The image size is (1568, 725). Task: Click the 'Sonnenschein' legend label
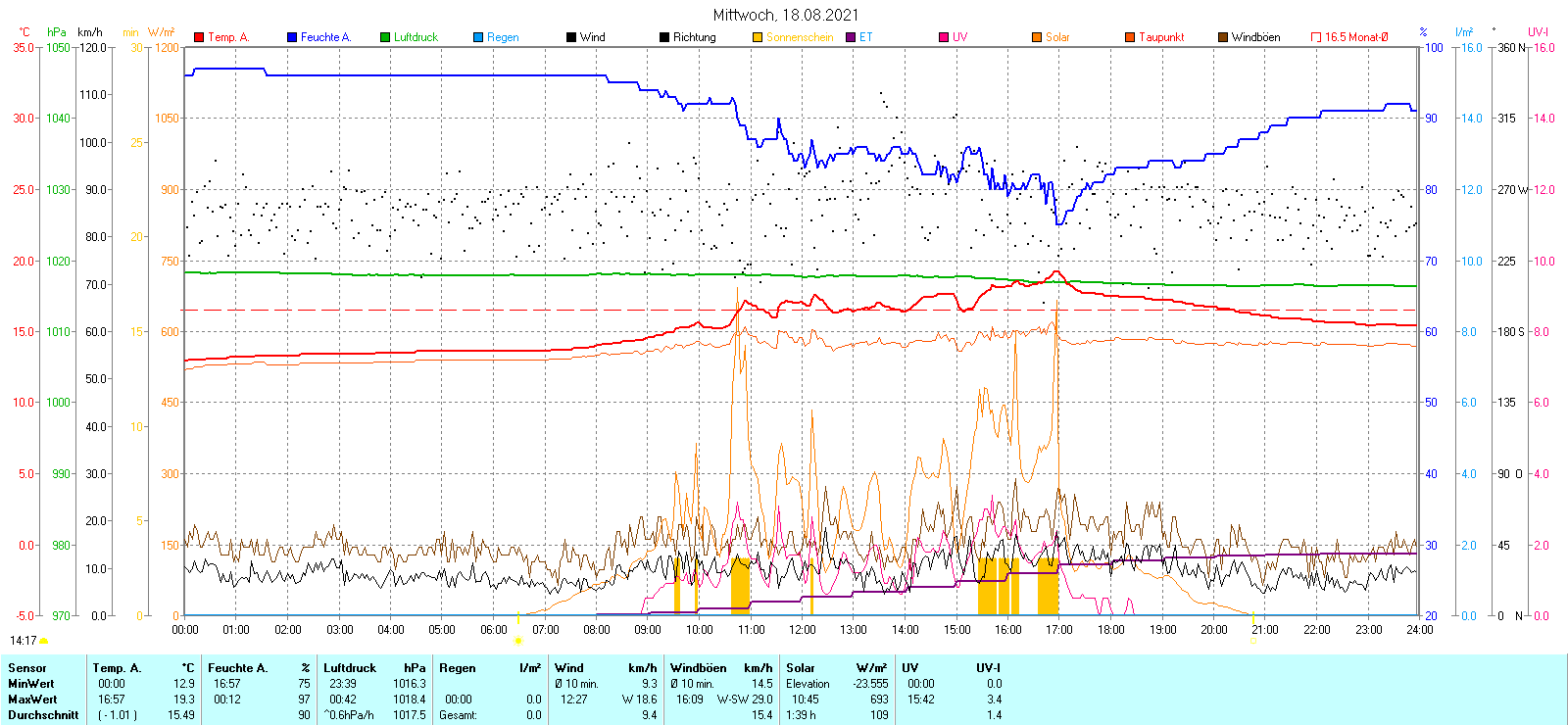point(800,37)
